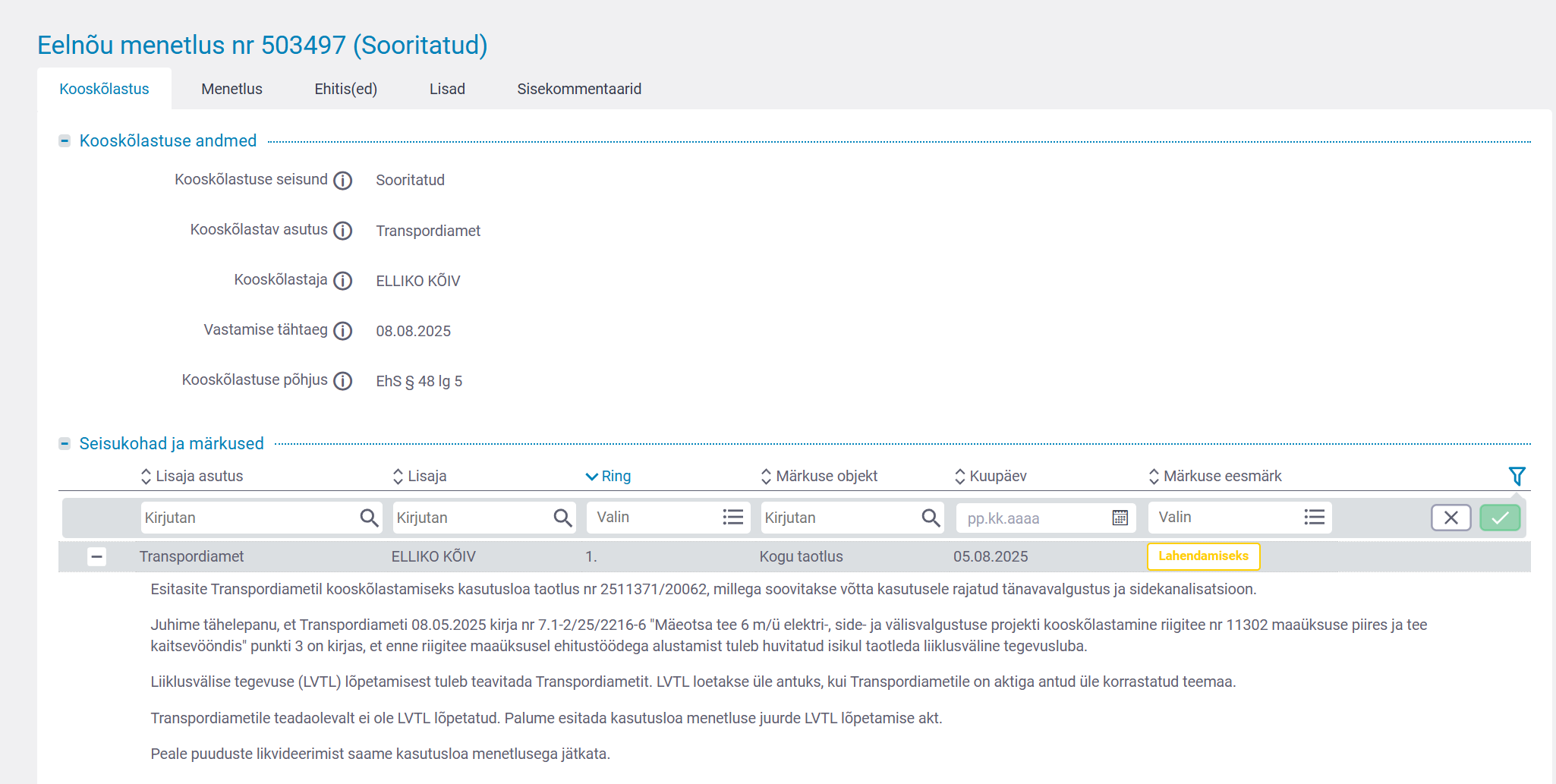Viewport: 1556px width, 784px height.
Task: Collapse the Seisukohad ja märkused section
Action: pyautogui.click(x=65, y=444)
